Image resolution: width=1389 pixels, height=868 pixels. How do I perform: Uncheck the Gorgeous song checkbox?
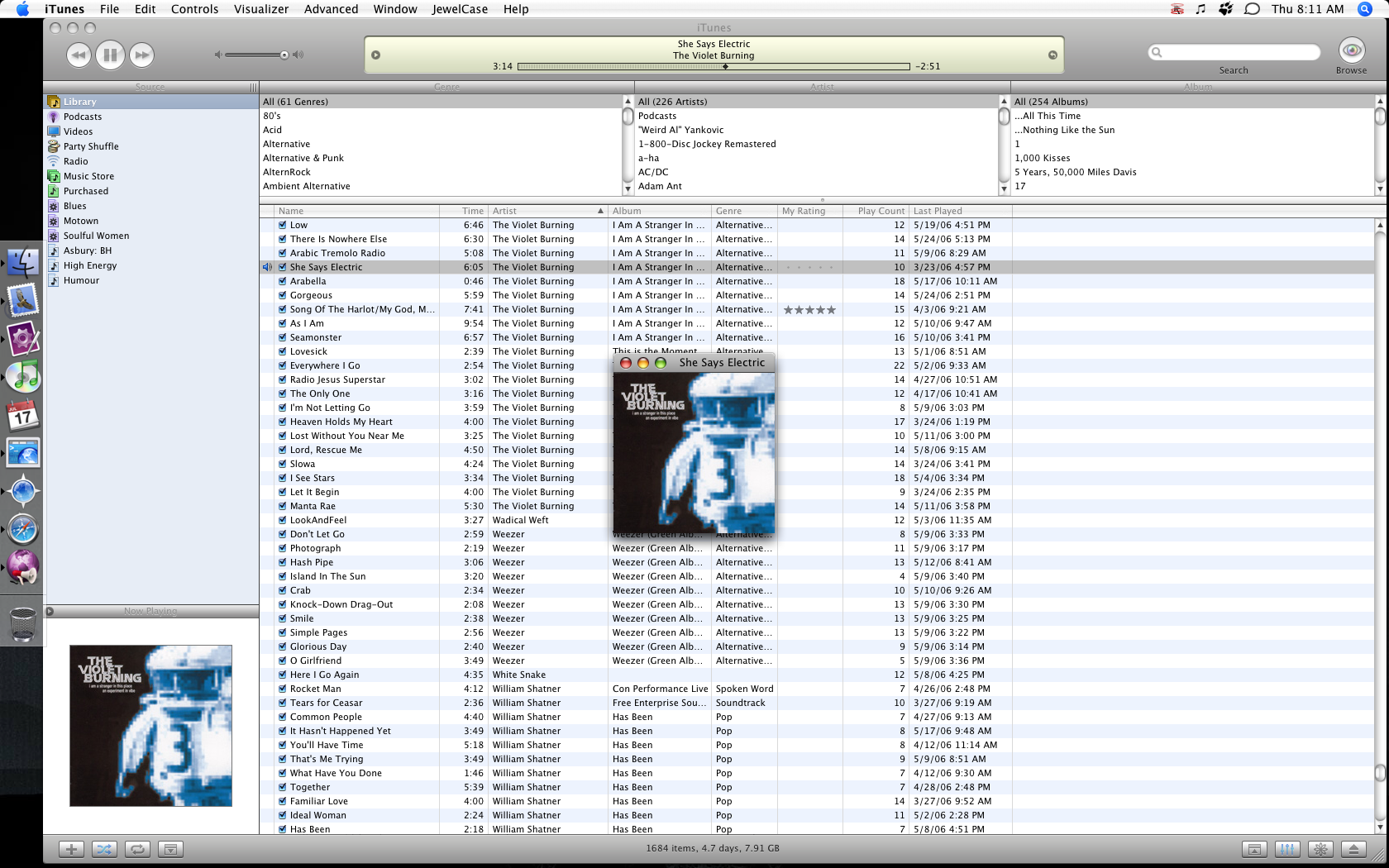[x=283, y=295]
